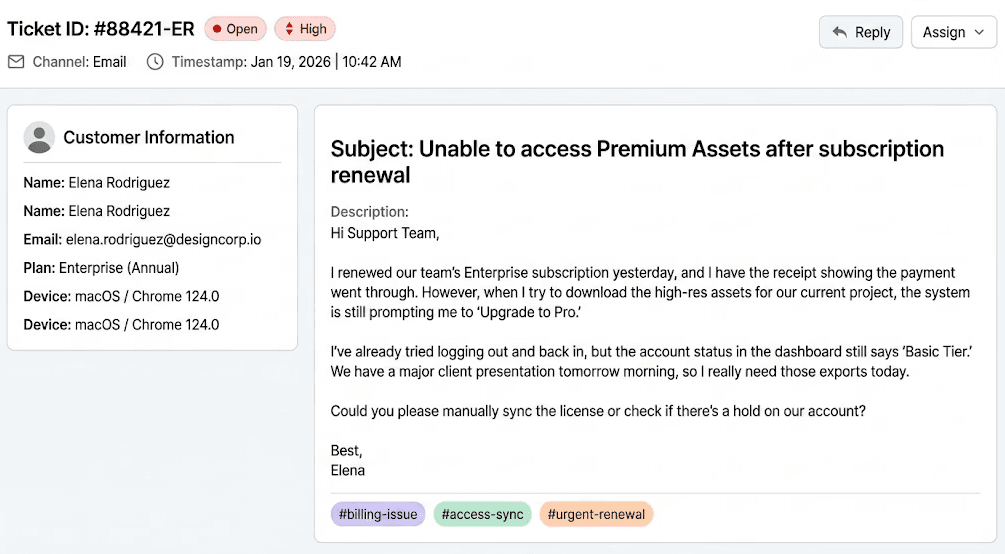Click the customer email elena.rodriguez@designcorp.io
This screenshot has width=1005, height=554.
[x=164, y=240]
